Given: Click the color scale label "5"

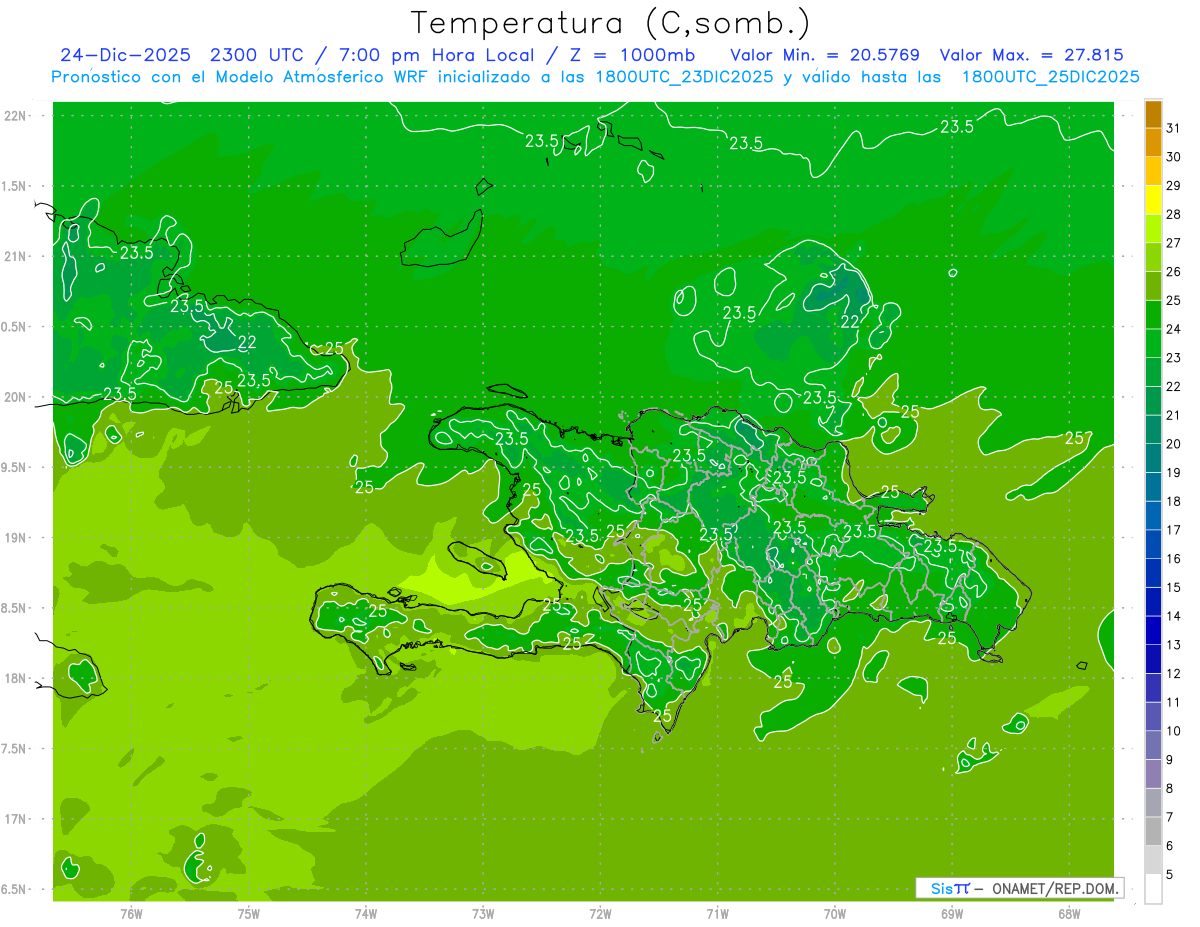Looking at the screenshot, I should [x=1170, y=874].
